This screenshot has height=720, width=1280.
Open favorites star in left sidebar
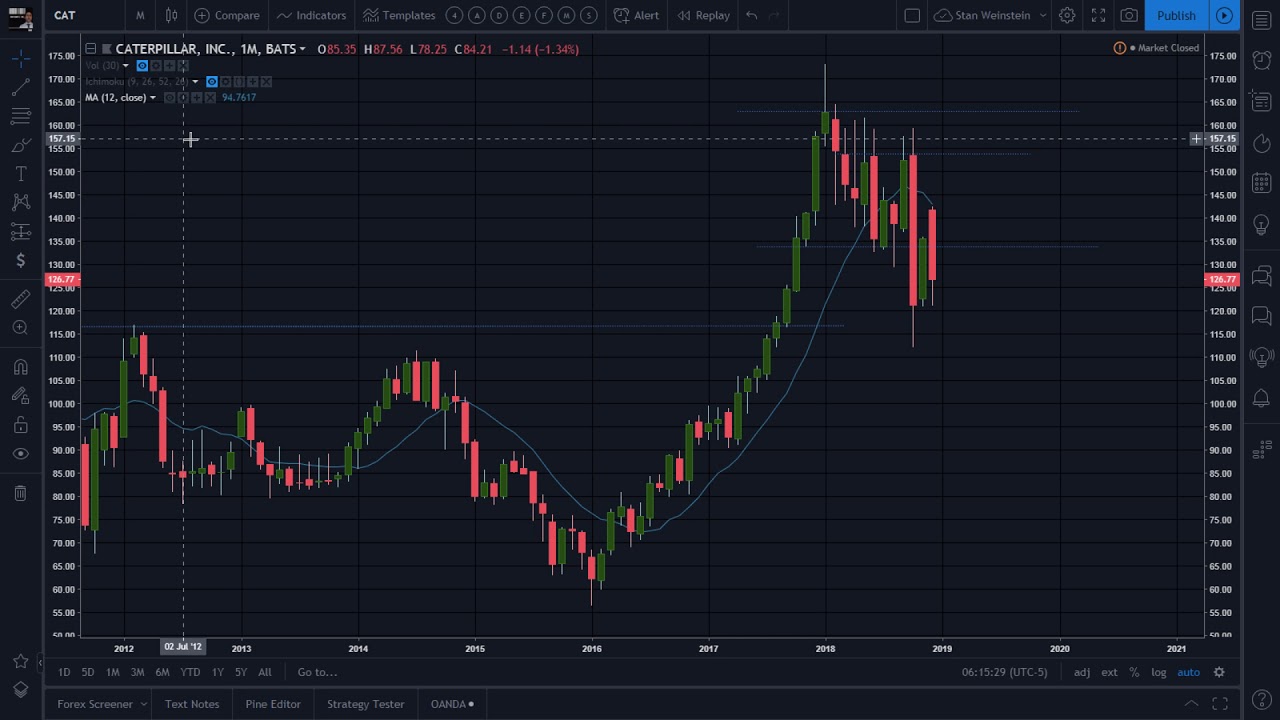tap(20, 662)
